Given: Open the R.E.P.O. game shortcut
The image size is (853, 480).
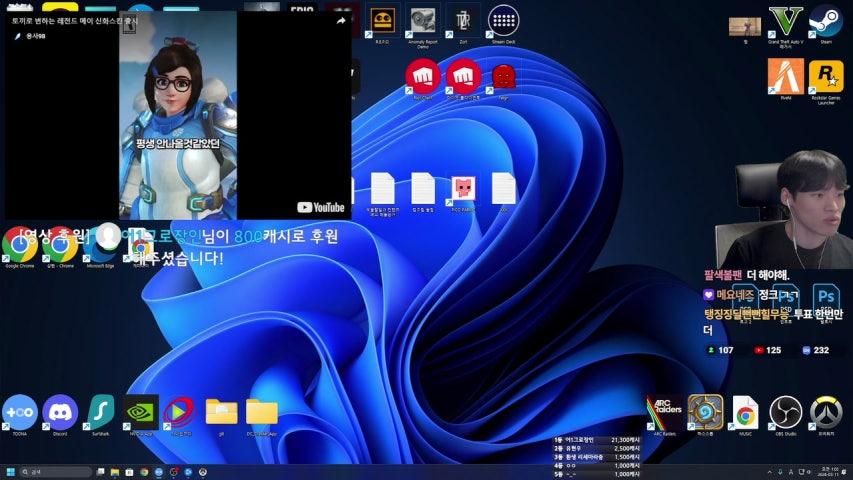Looking at the screenshot, I should pyautogui.click(x=382, y=20).
